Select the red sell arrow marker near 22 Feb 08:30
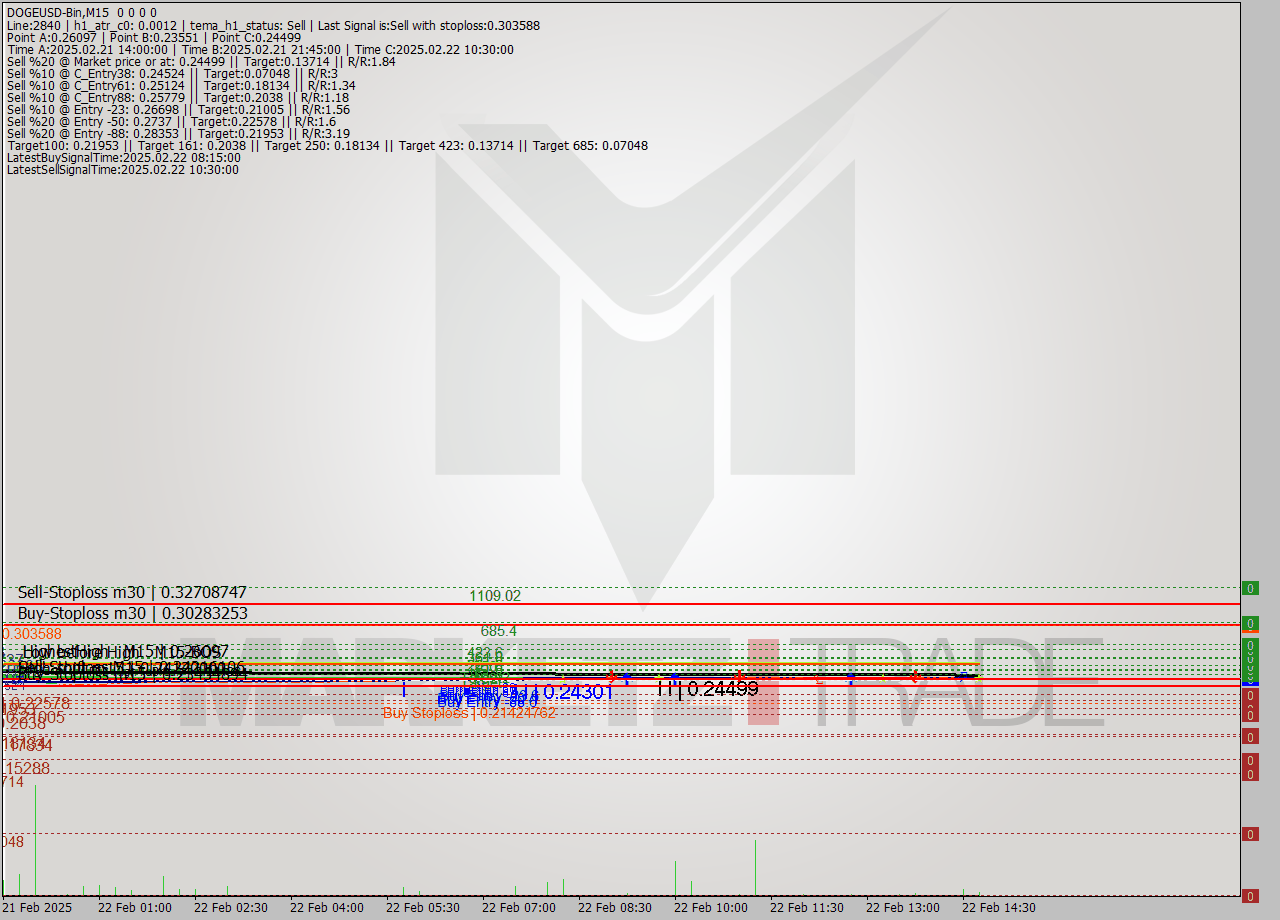This screenshot has width=1280, height=920. pos(610,676)
